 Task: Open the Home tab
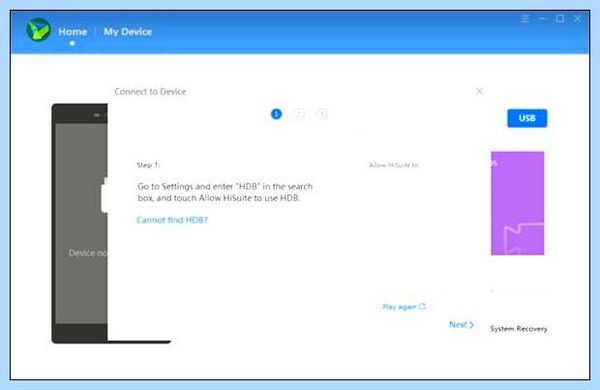pyautogui.click(x=73, y=32)
